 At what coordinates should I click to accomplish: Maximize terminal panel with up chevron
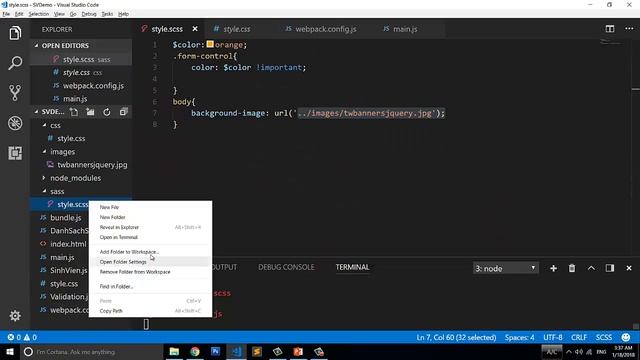tap(591, 268)
